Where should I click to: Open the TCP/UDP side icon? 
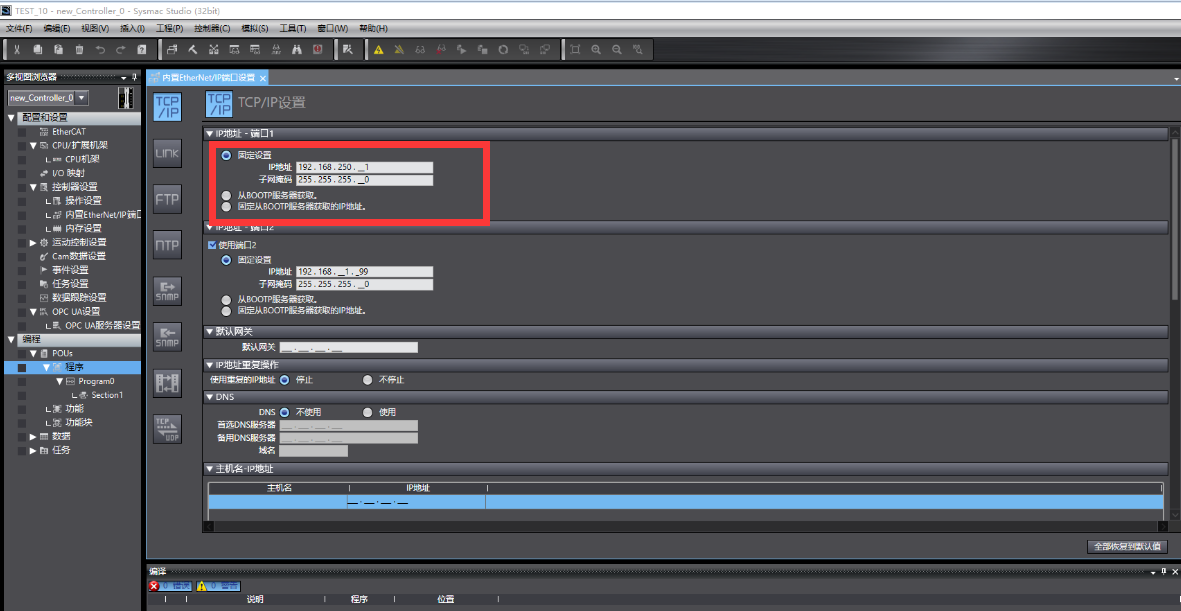[167, 429]
